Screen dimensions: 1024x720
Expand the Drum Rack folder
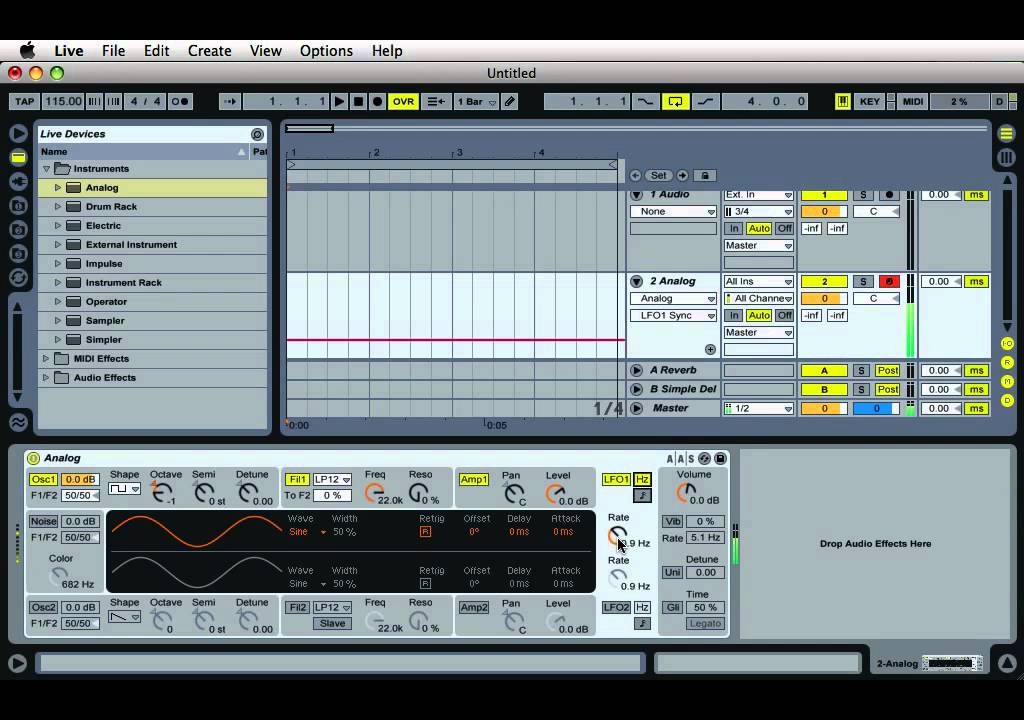tap(57, 206)
